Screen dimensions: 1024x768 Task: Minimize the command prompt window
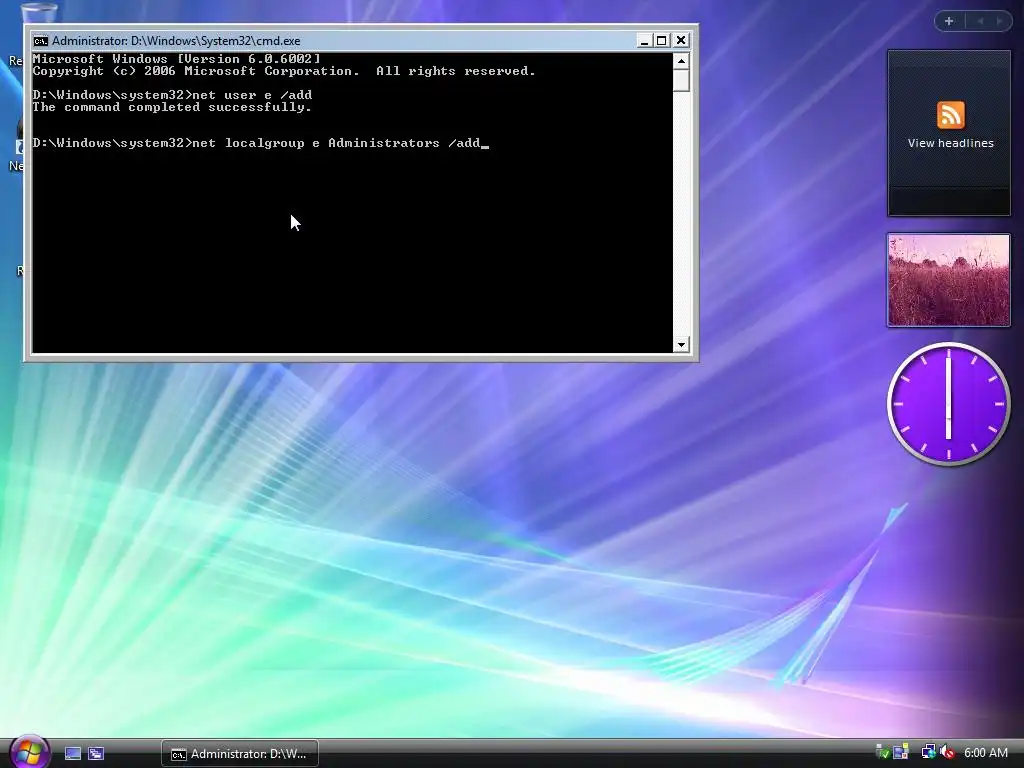click(x=644, y=40)
